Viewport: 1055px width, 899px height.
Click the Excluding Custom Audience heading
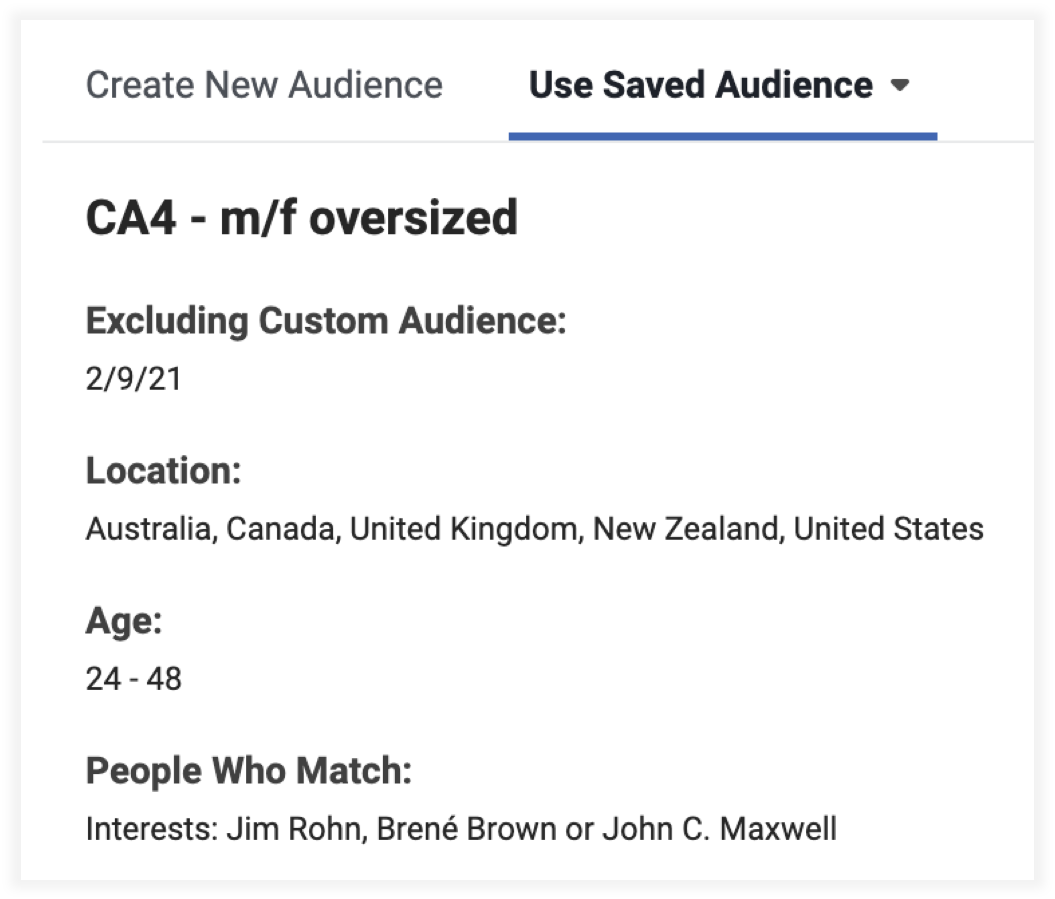click(326, 322)
